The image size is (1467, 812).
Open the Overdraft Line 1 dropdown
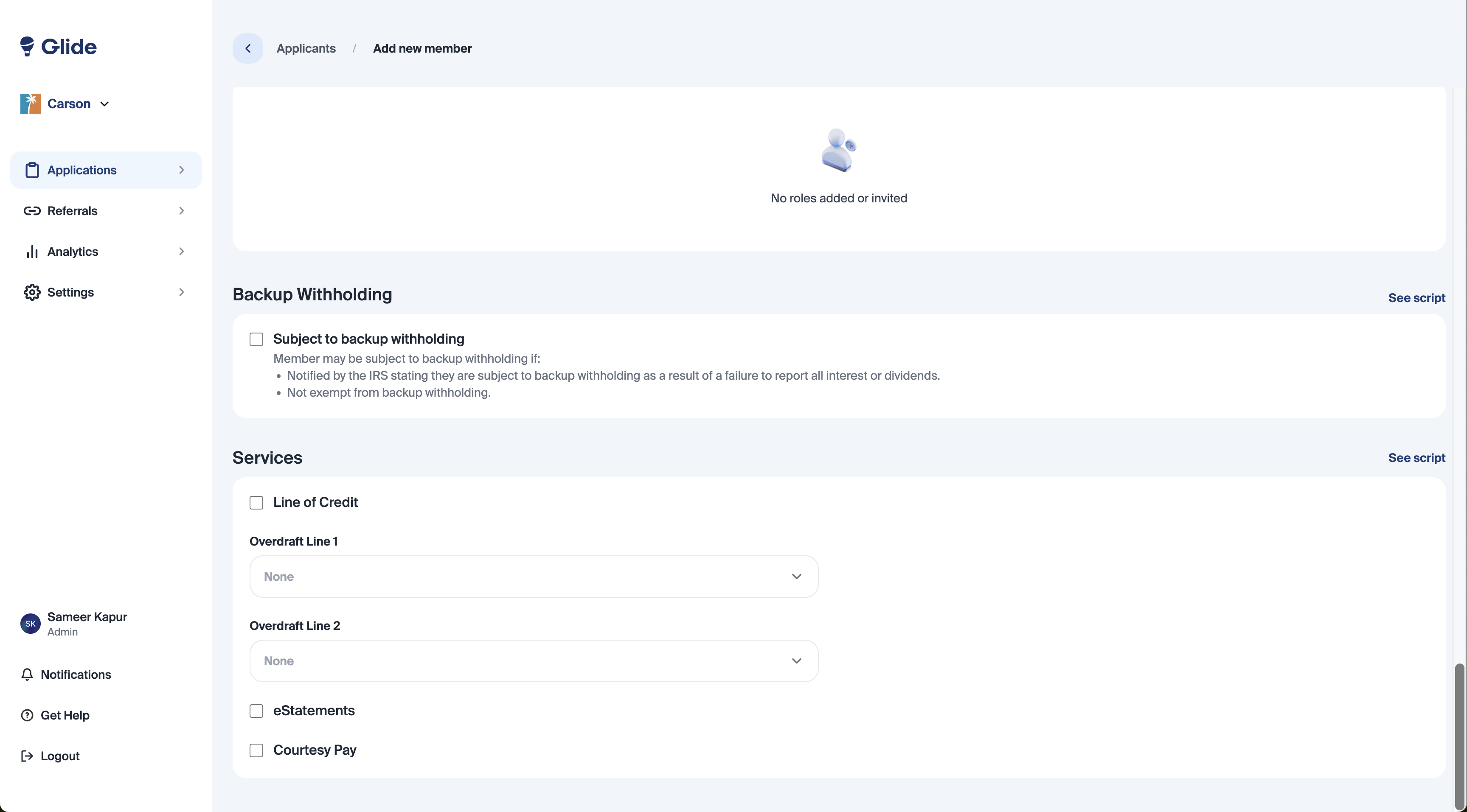click(x=534, y=577)
